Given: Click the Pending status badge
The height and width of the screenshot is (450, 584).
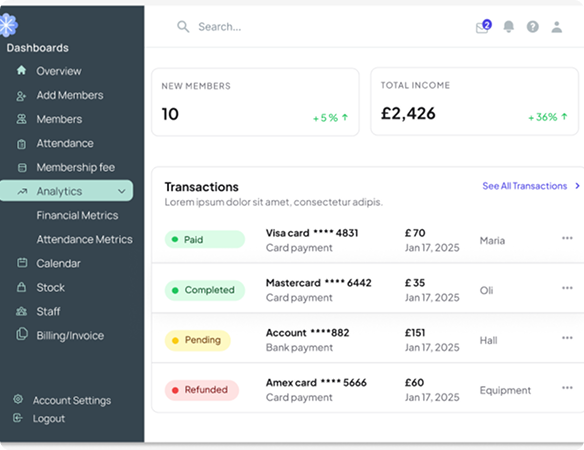Looking at the screenshot, I should pyautogui.click(x=197, y=340).
